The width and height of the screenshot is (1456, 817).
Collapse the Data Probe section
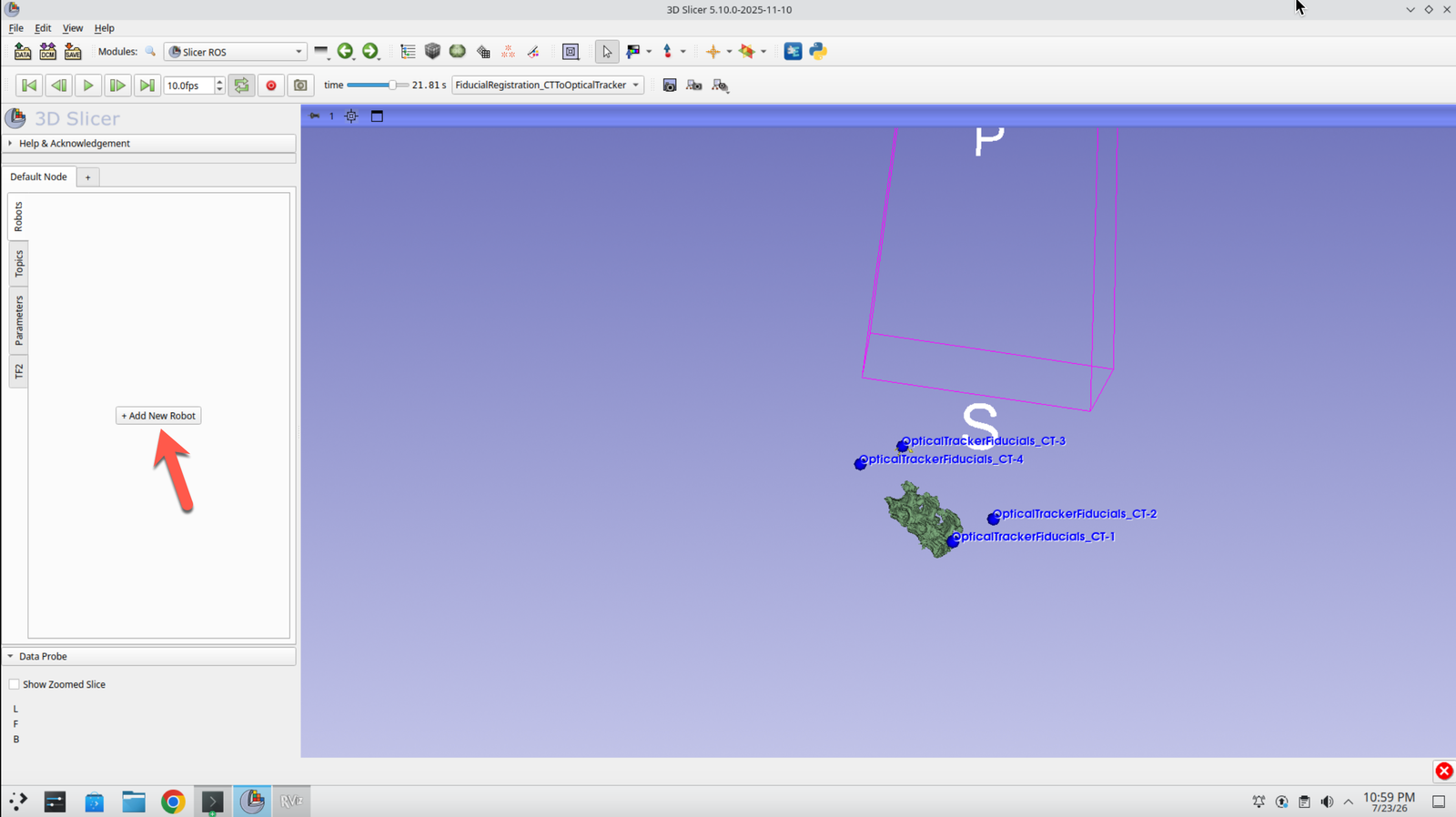[149, 656]
